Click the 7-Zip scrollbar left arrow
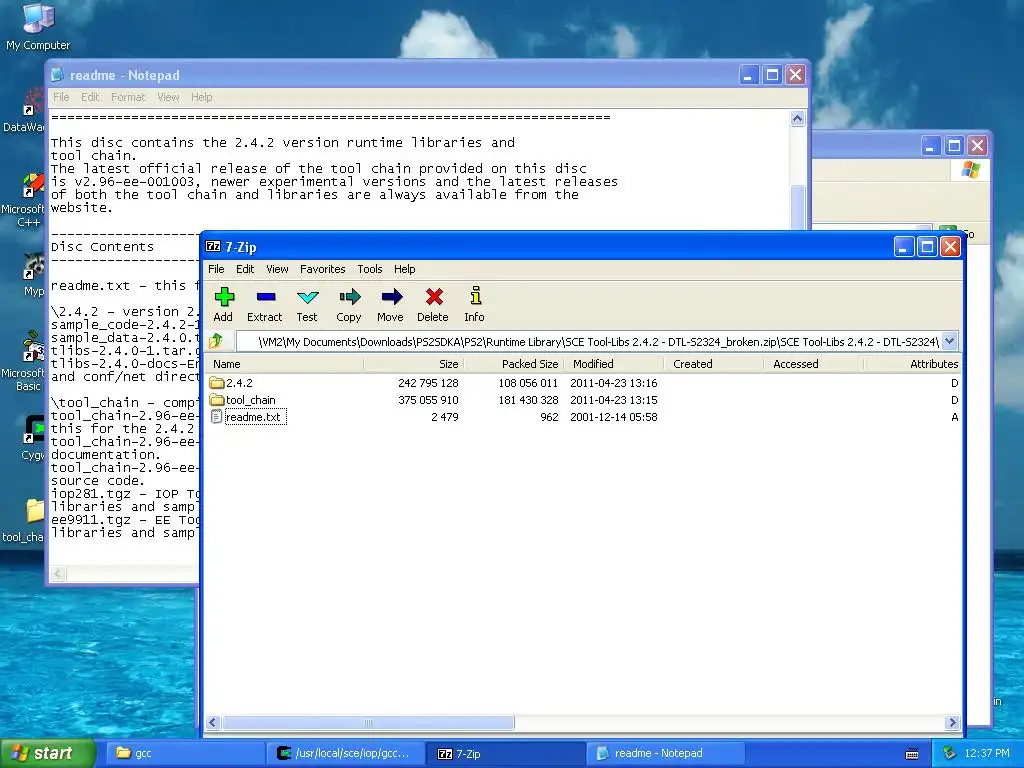 [x=213, y=722]
